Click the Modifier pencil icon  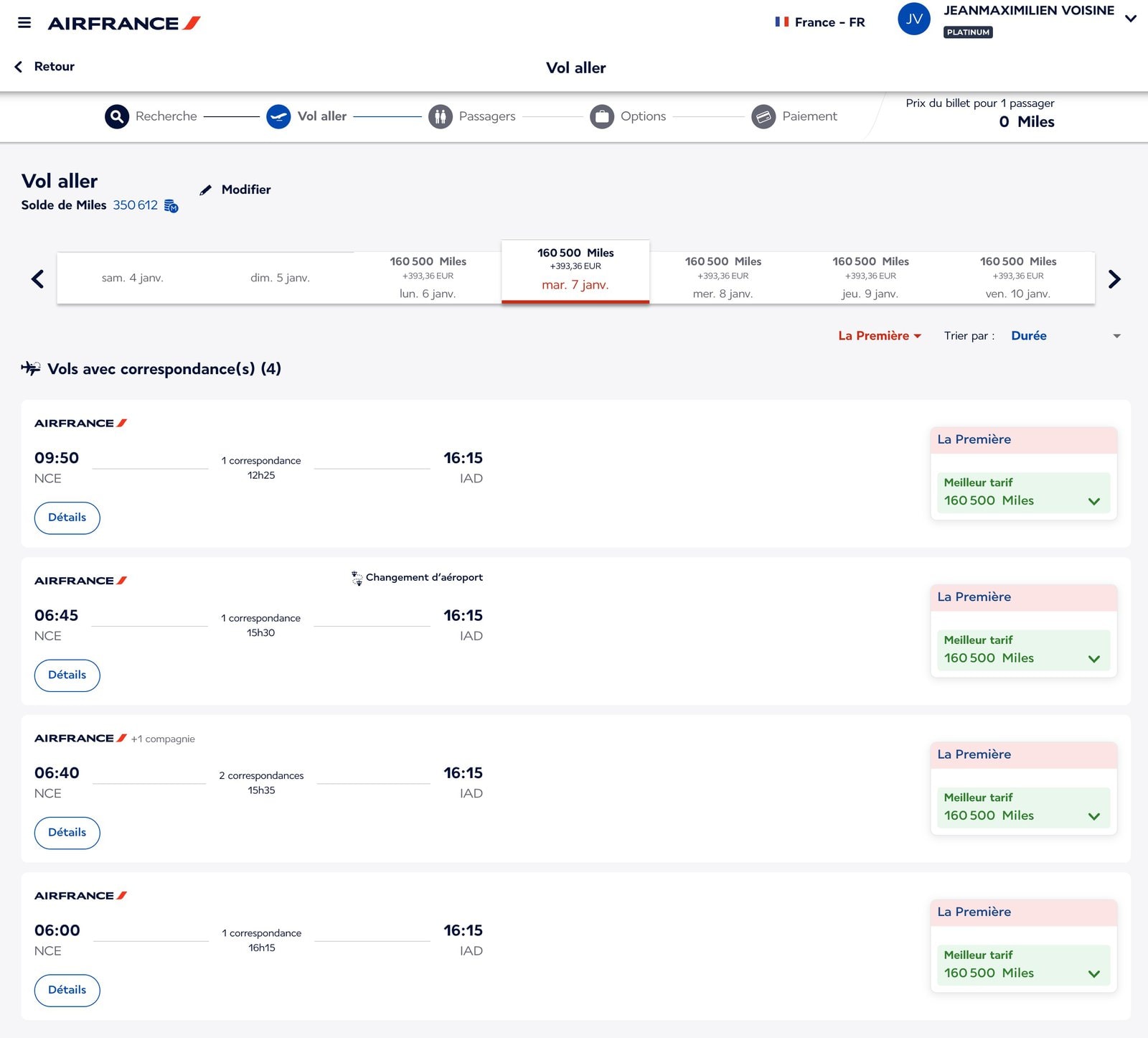pos(206,190)
